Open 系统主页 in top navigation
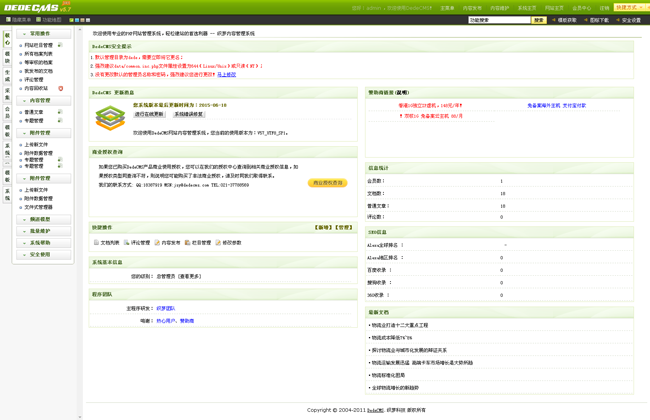The height and width of the screenshot is (420, 650). coord(527,8)
